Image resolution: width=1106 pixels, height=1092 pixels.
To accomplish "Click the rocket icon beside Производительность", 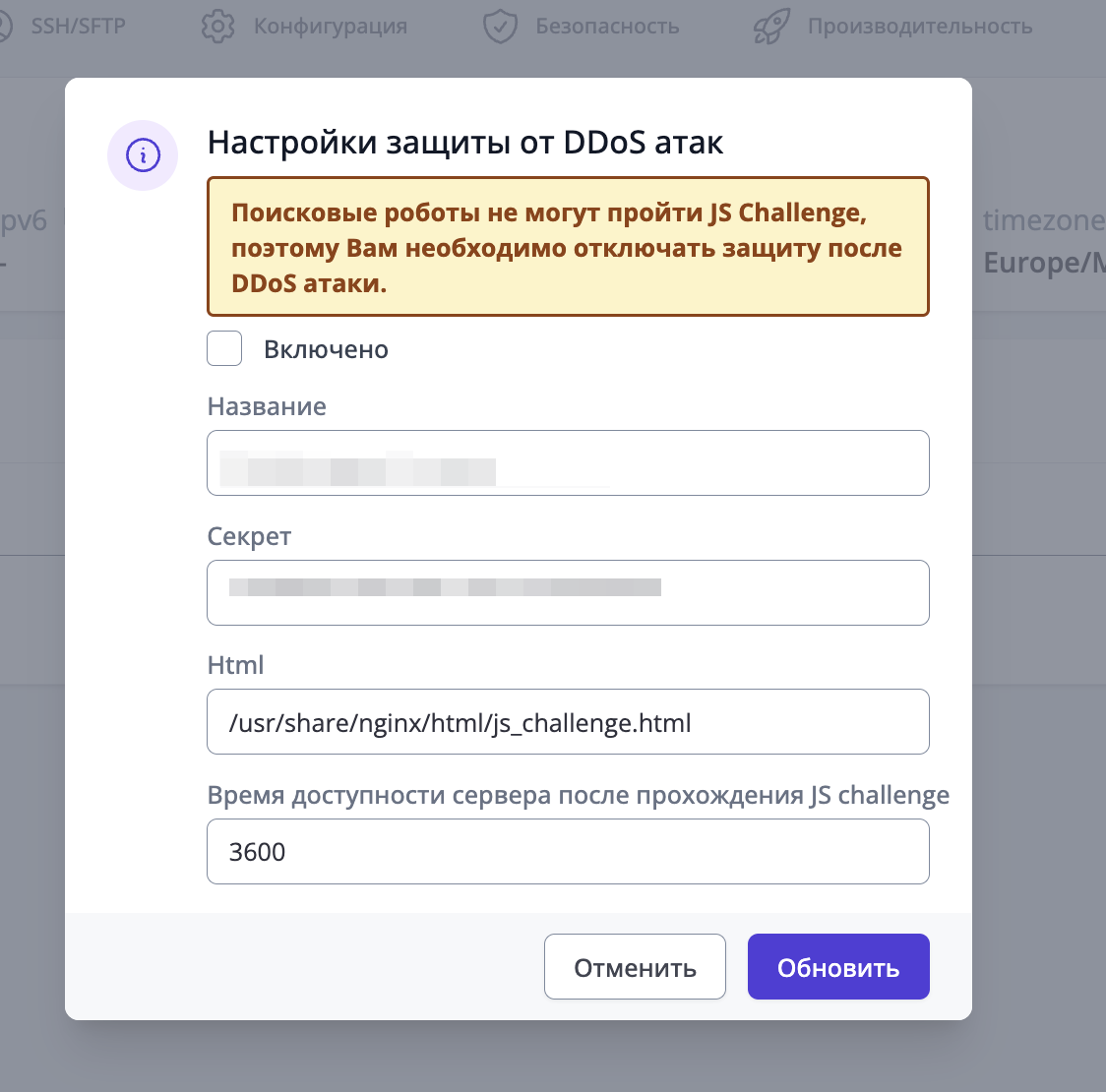I will pyautogui.click(x=771, y=27).
